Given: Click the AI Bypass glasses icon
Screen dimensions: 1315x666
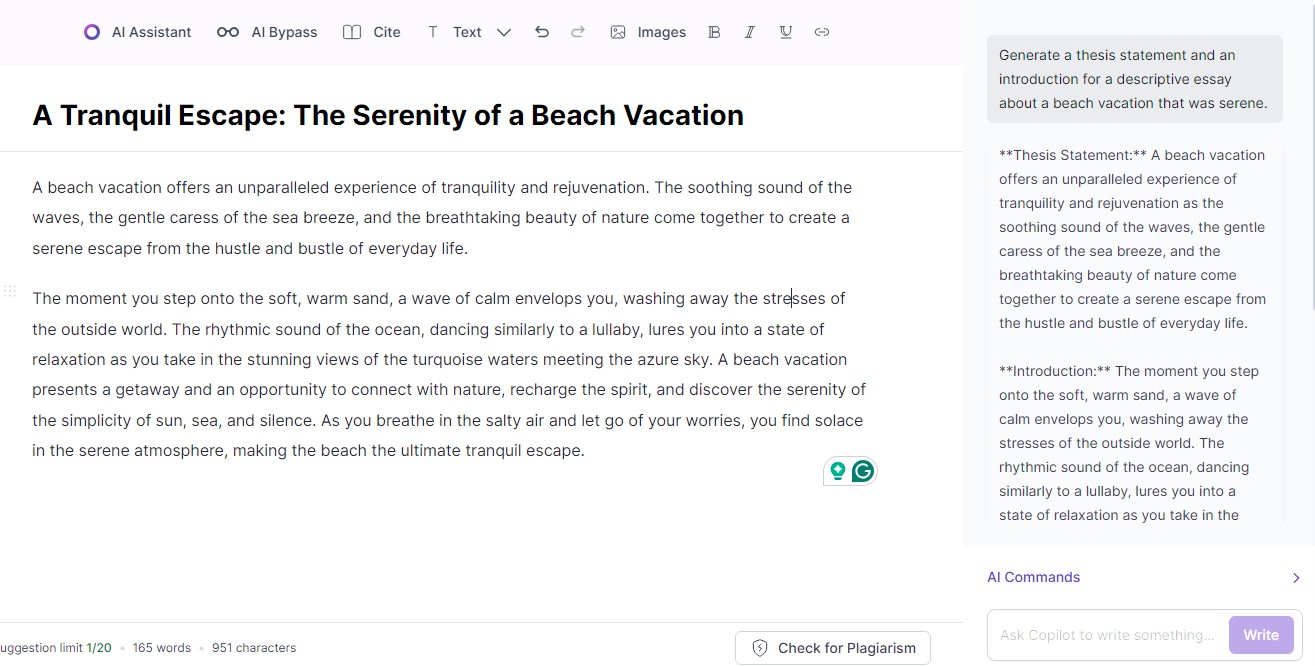Looking at the screenshot, I should point(228,32).
